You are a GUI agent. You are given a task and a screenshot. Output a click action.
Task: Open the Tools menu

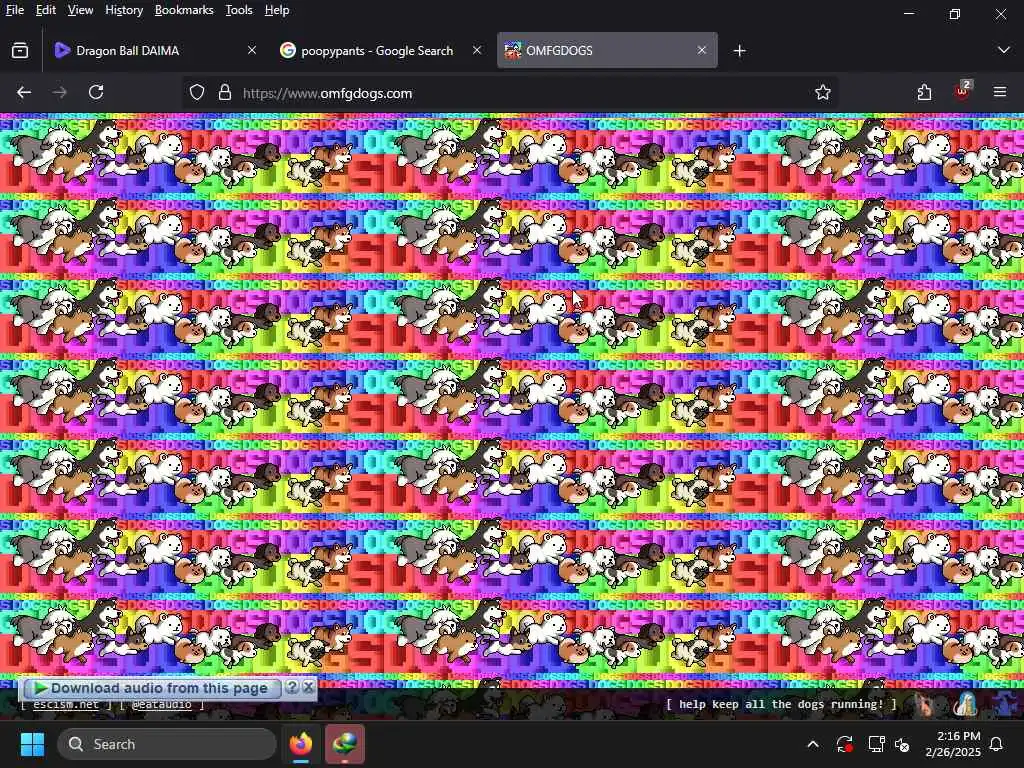(239, 10)
